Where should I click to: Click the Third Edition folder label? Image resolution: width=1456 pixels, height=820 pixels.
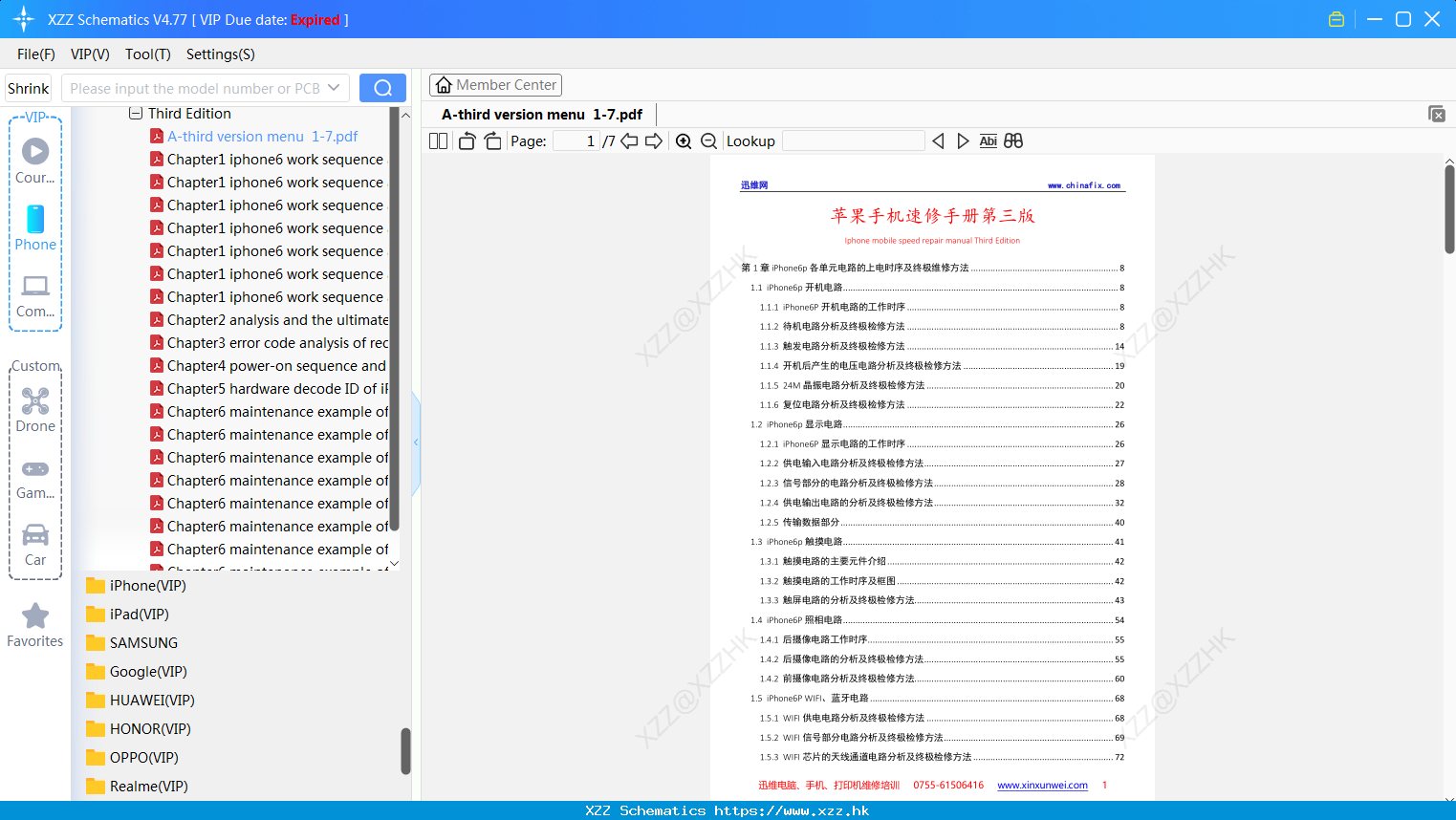[189, 114]
